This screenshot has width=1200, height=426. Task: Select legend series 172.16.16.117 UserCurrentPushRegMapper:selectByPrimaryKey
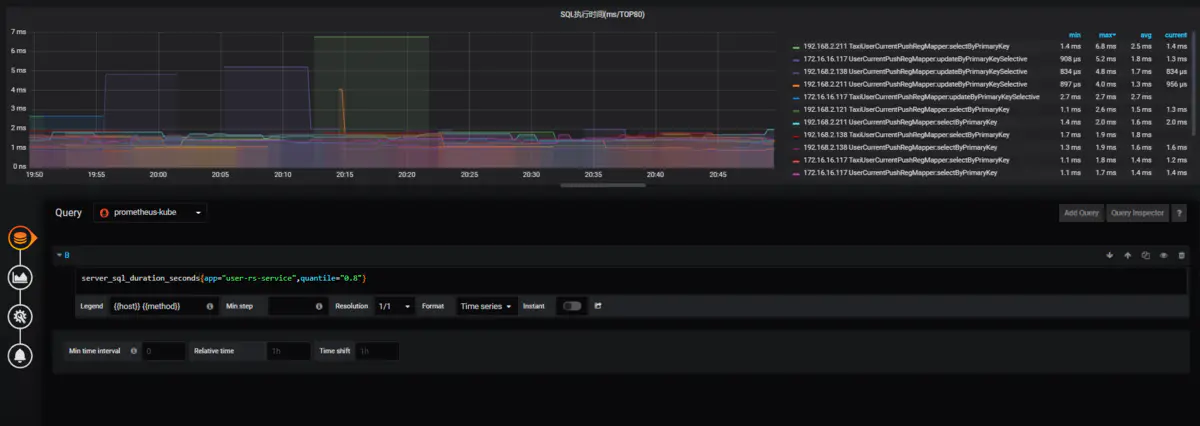[900, 172]
